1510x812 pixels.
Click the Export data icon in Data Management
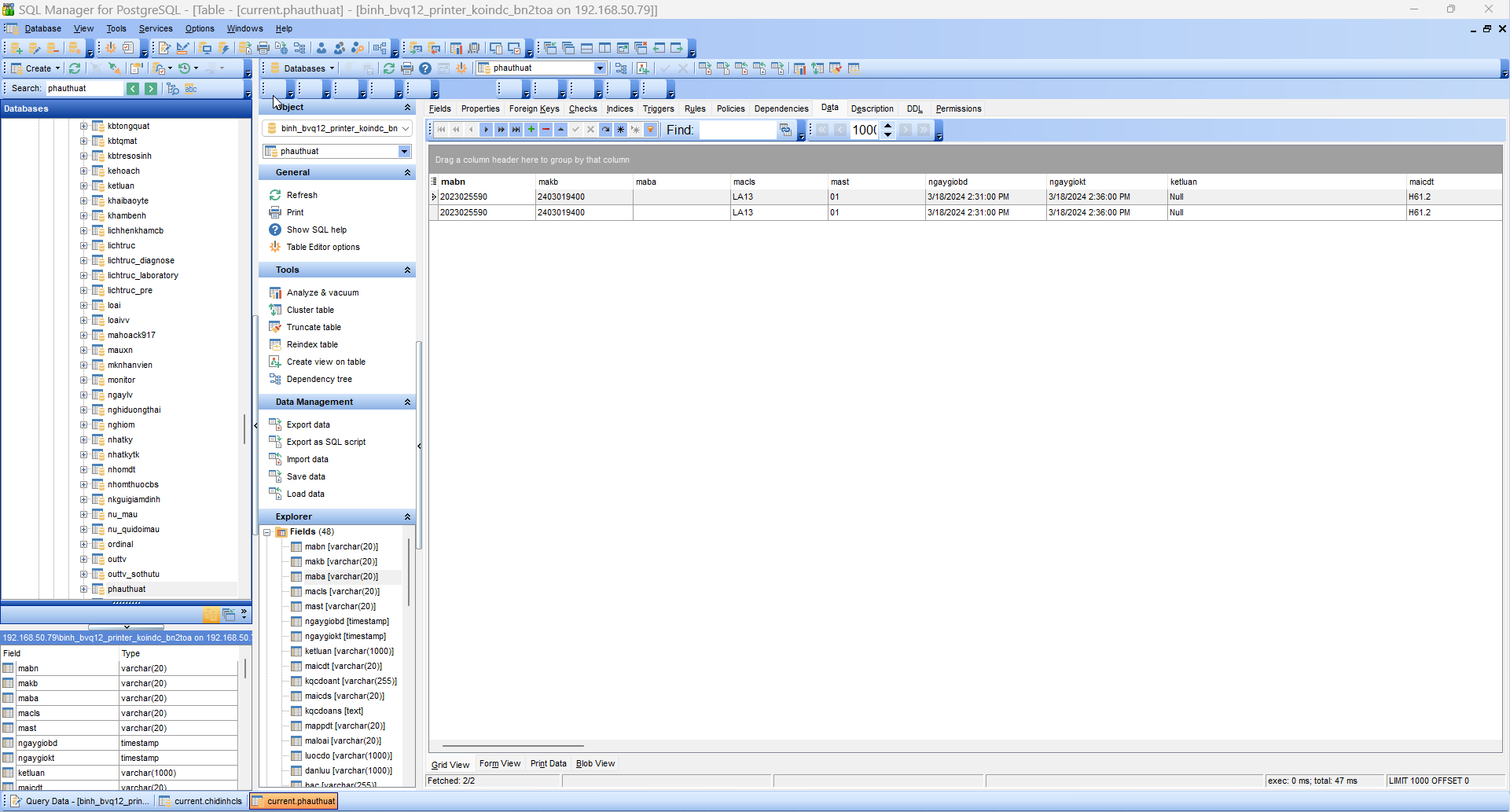275,424
